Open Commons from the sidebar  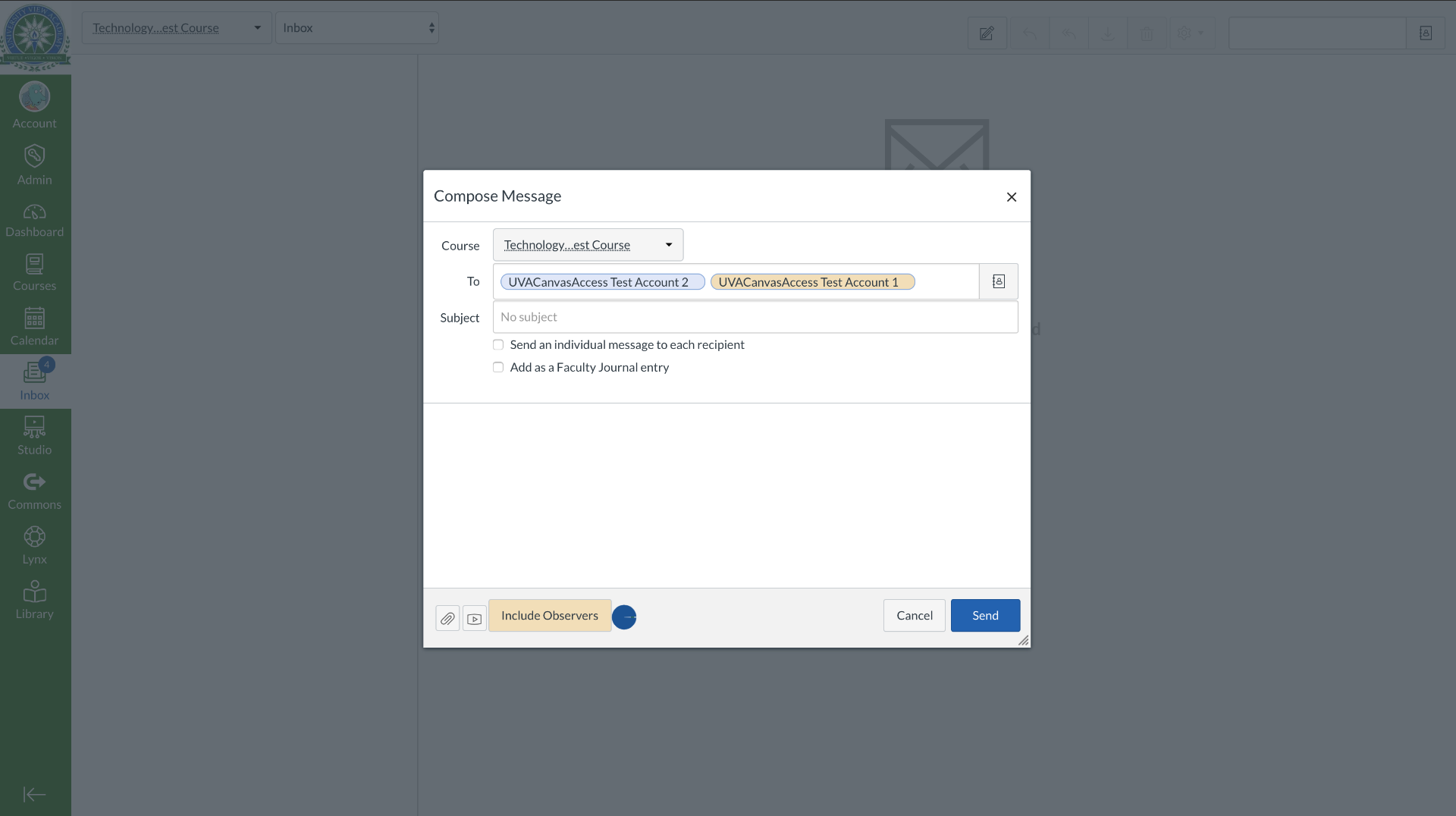[35, 491]
